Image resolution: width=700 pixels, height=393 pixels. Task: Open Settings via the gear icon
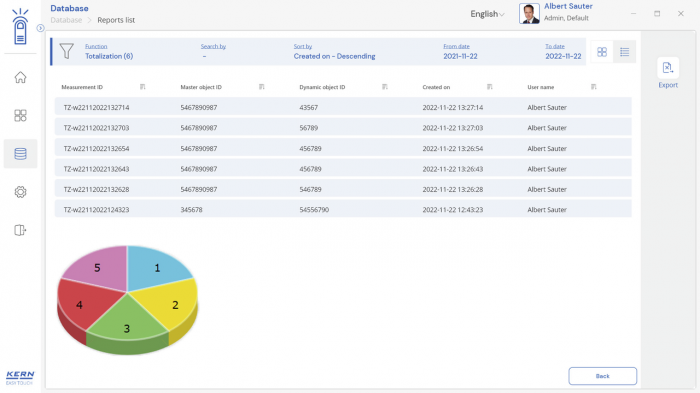pyautogui.click(x=20, y=192)
